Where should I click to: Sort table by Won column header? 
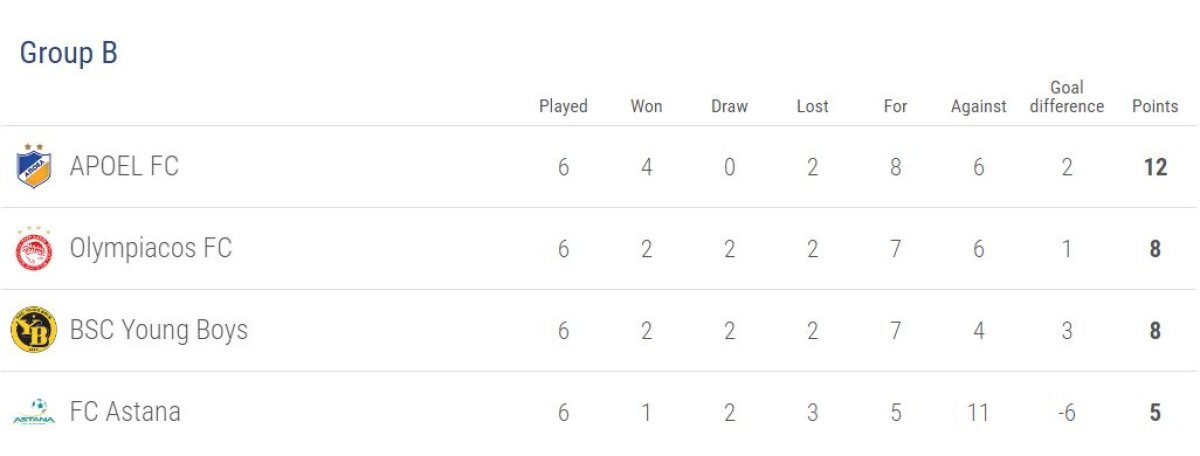tap(646, 106)
